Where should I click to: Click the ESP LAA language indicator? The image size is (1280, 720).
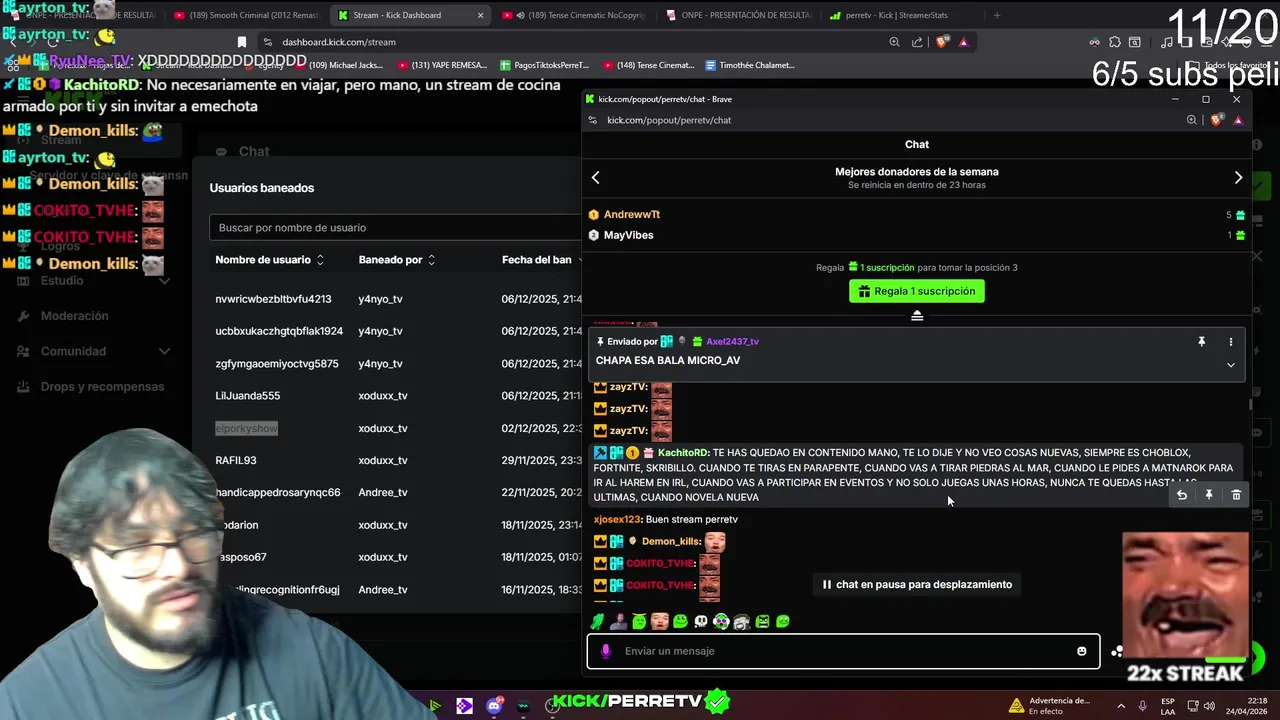1168,706
